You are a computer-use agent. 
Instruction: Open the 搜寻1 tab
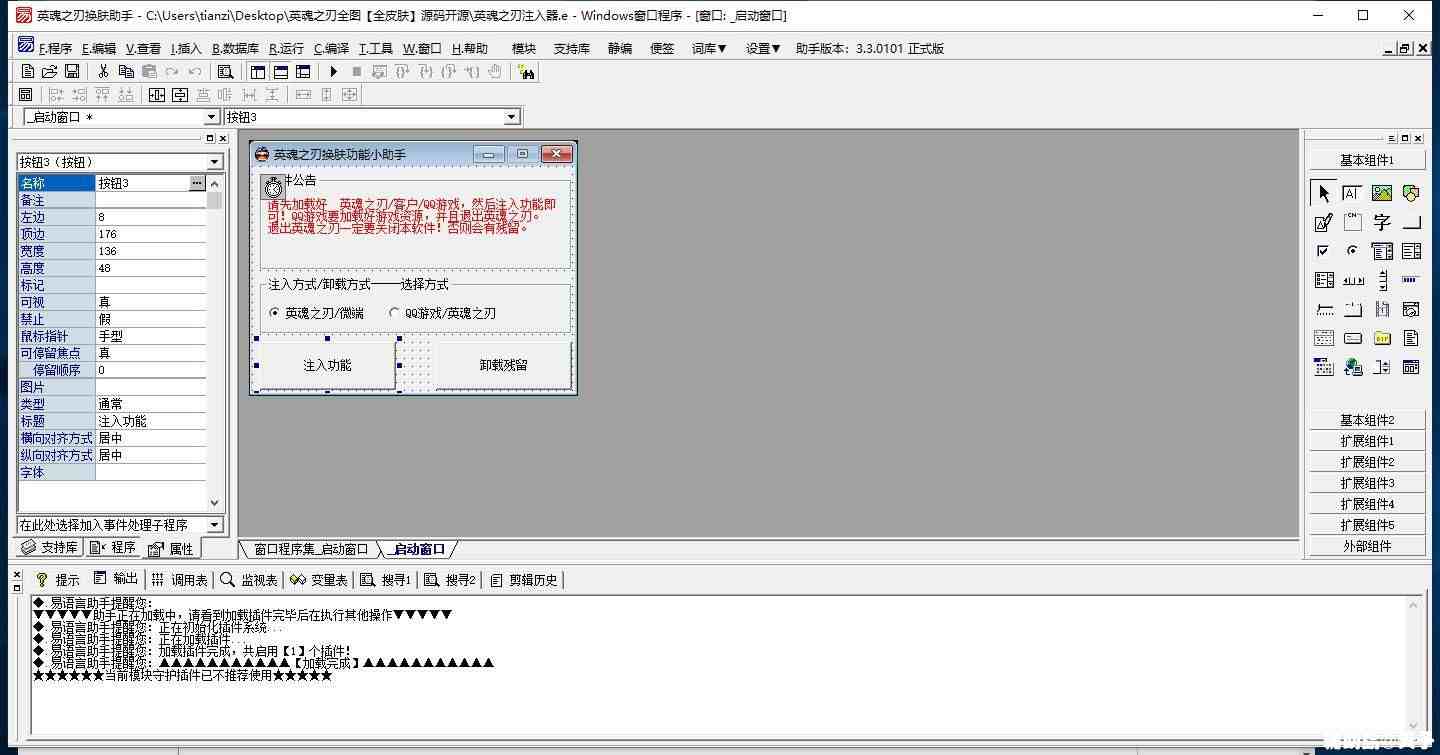[x=386, y=579]
